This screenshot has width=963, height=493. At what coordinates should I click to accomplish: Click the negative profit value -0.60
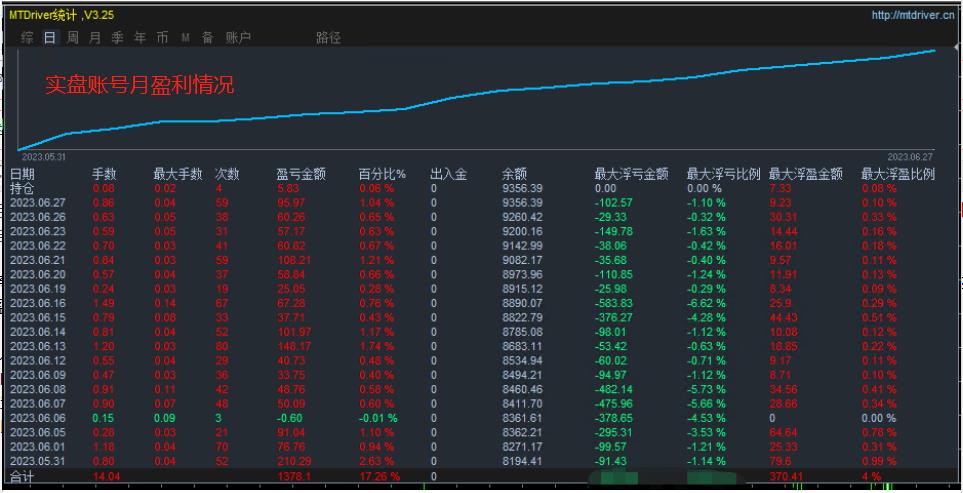click(x=289, y=418)
